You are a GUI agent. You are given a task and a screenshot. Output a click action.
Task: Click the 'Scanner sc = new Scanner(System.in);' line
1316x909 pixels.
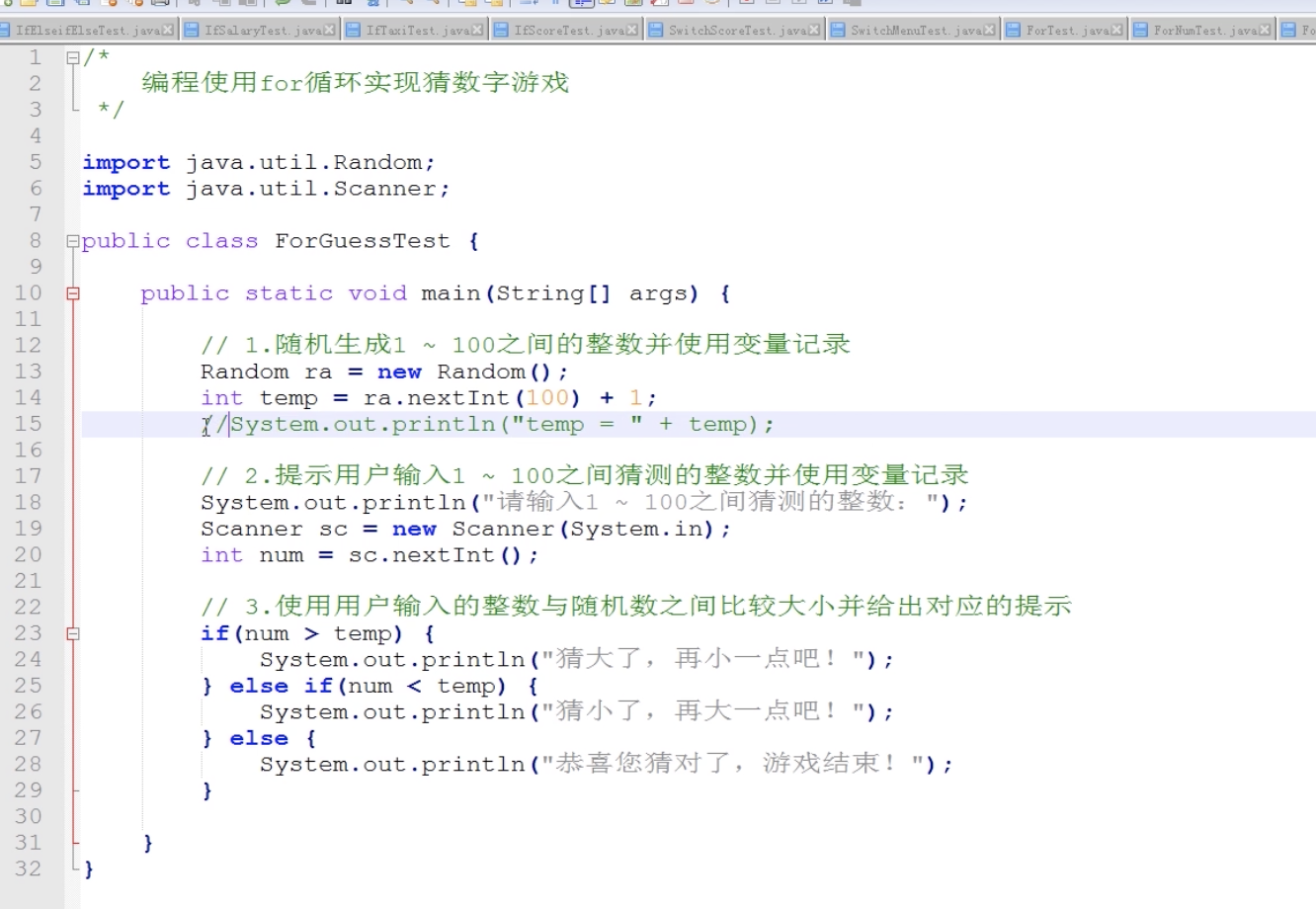coord(465,529)
